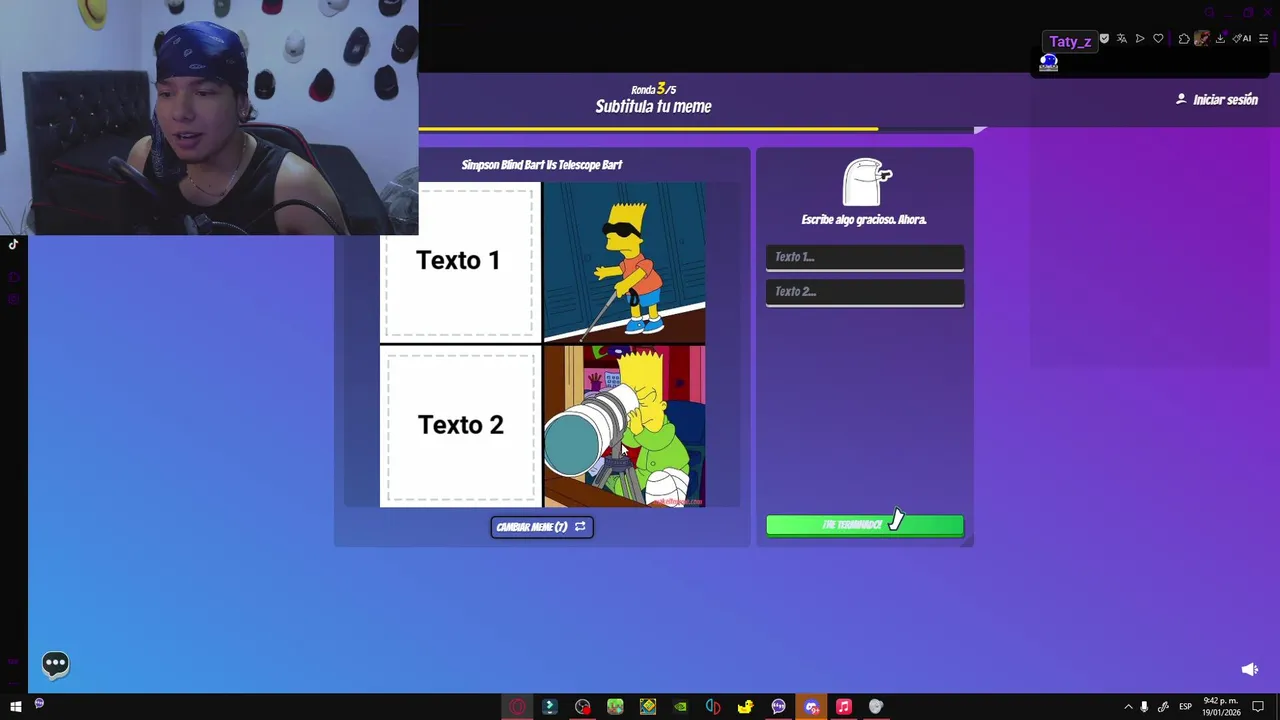This screenshot has height=720, width=1280.
Task: Open the browser extensions puzzle icon
Action: click(1184, 39)
